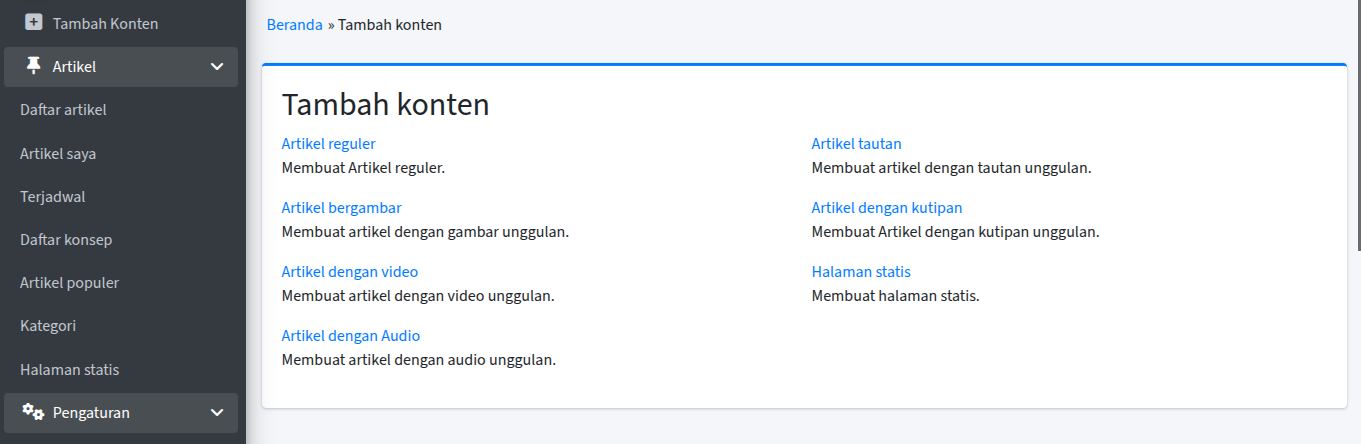Open the Artikel tautan link
Screen dimensions: 1361x444
tap(857, 144)
